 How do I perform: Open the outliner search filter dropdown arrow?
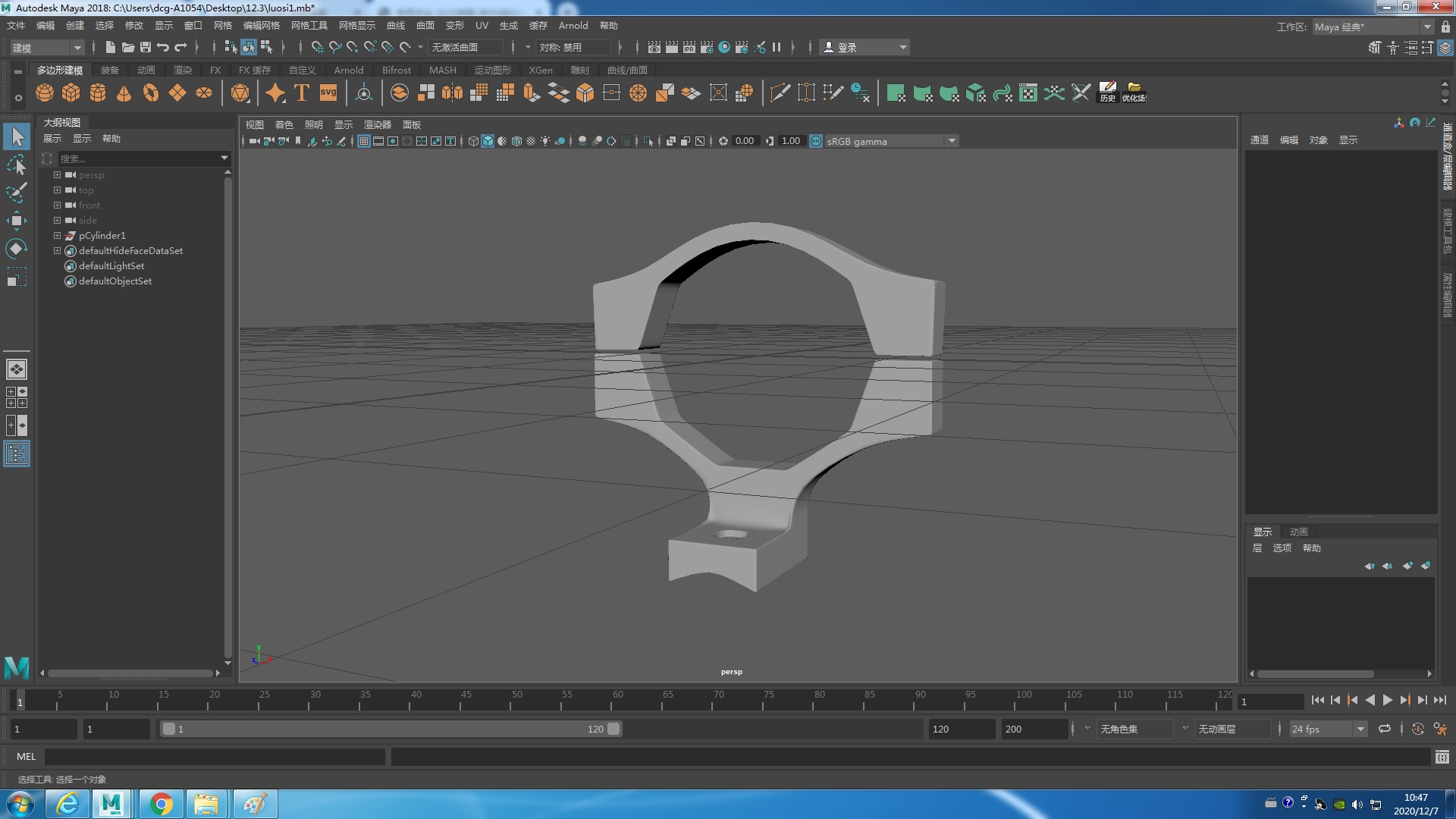(224, 158)
